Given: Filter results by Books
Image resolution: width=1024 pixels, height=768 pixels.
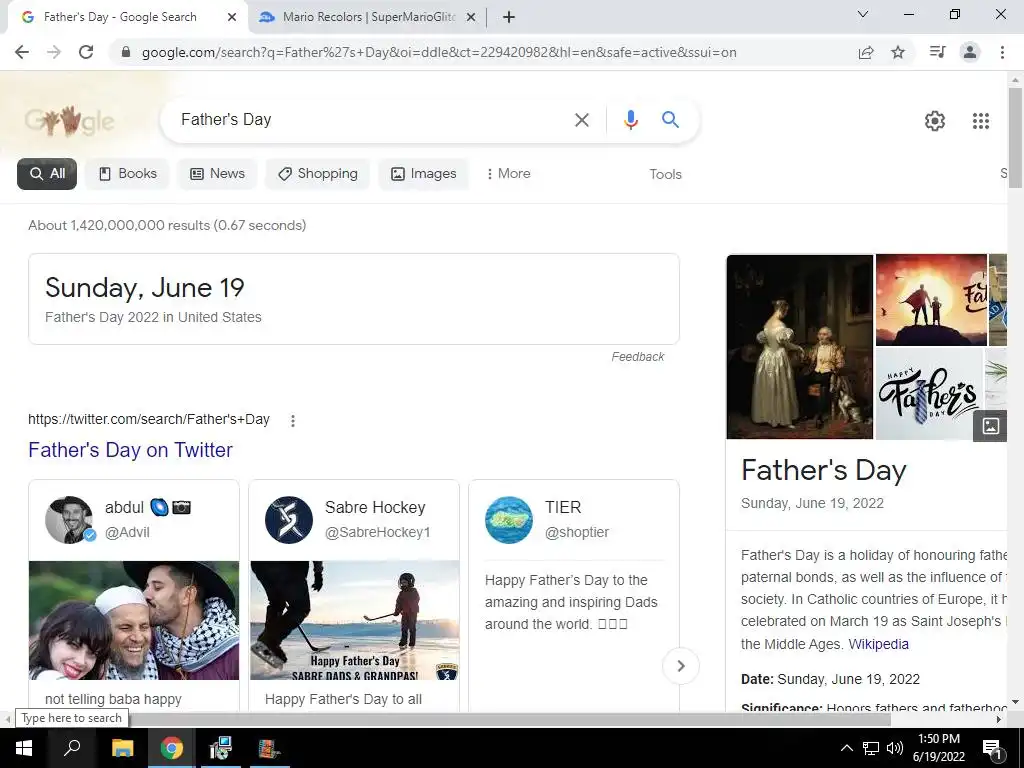Looking at the screenshot, I should pos(127,174).
